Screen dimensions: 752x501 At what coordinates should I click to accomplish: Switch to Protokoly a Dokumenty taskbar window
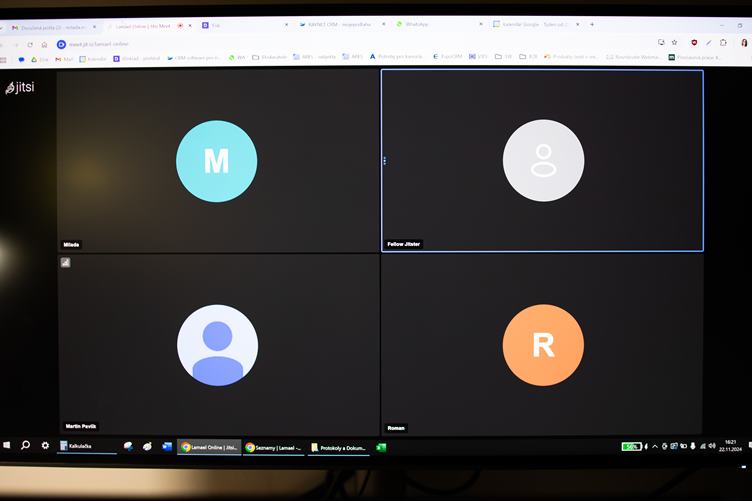tap(339, 447)
